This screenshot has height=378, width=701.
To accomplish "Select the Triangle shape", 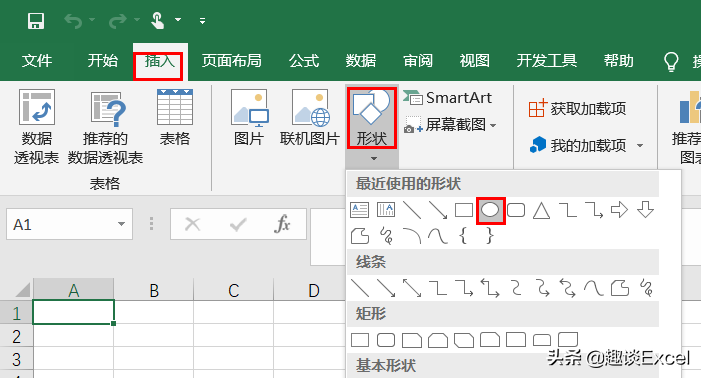I will (x=541, y=210).
